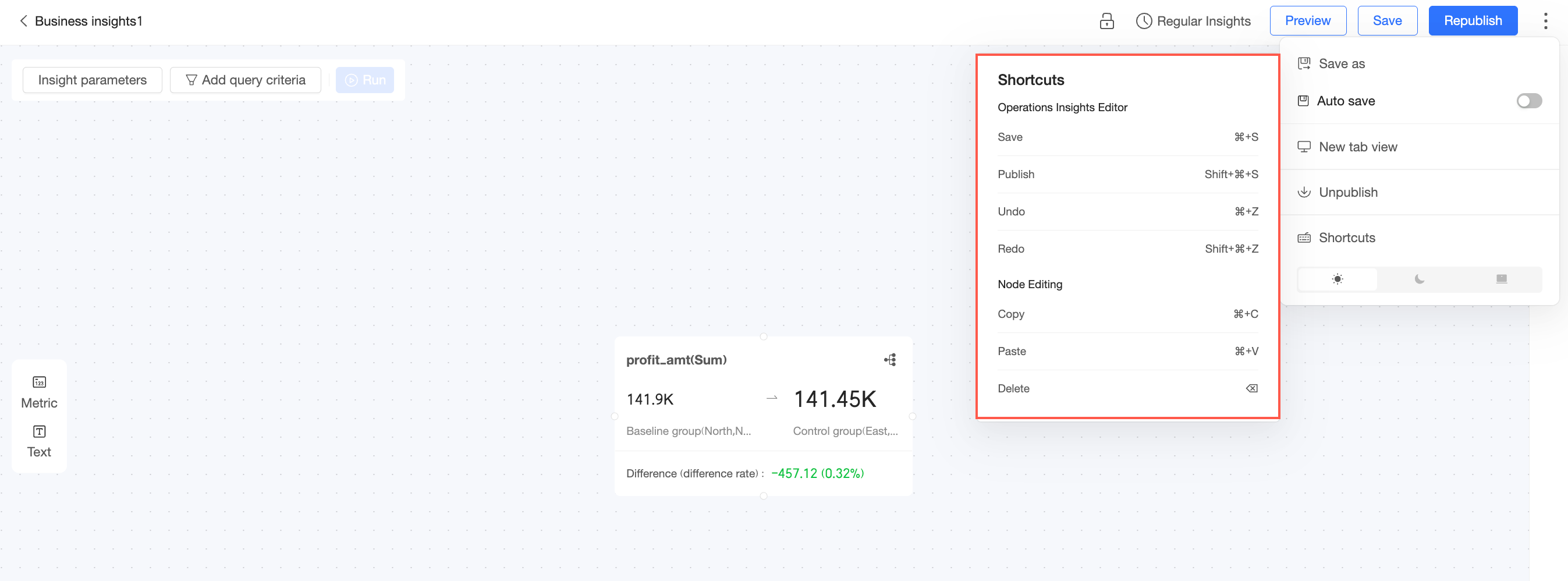Click the Save button in the header

pyautogui.click(x=1387, y=21)
